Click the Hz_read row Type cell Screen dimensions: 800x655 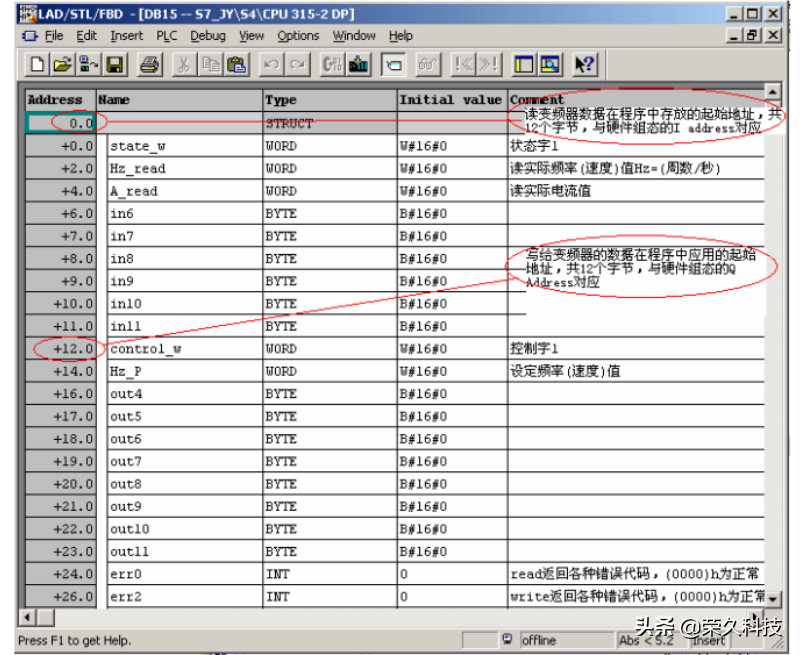pos(328,169)
